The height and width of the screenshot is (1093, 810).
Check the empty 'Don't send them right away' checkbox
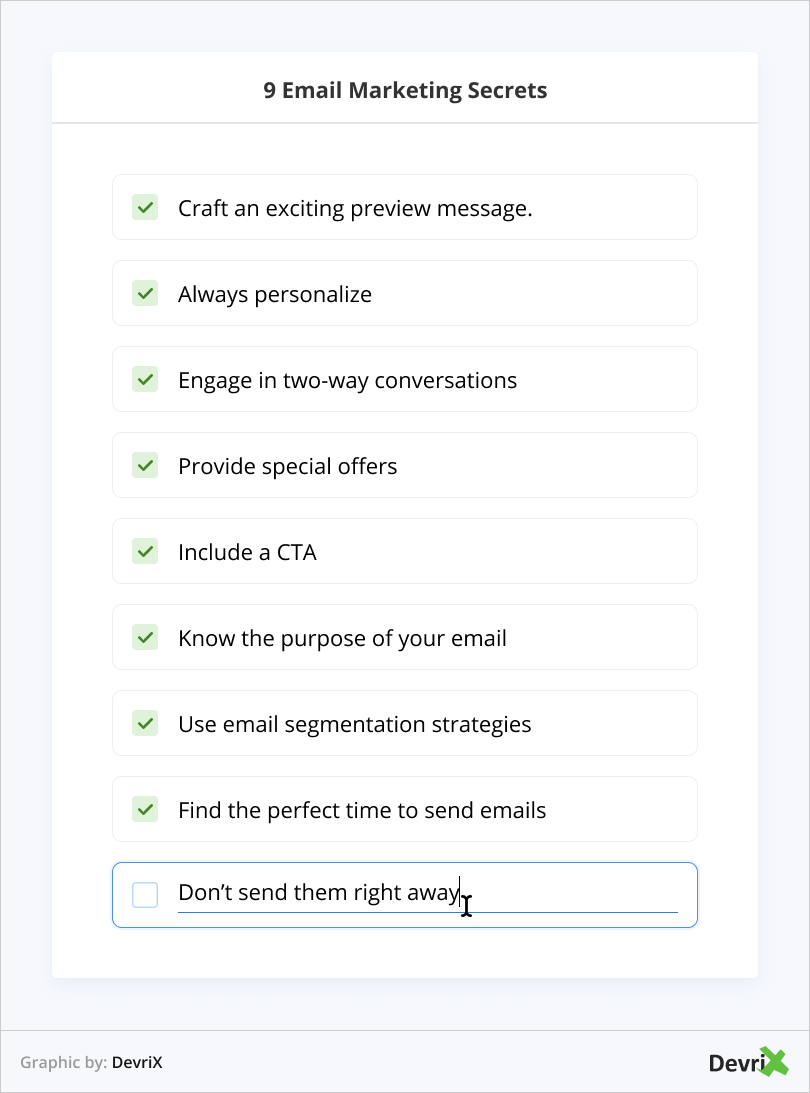145,895
